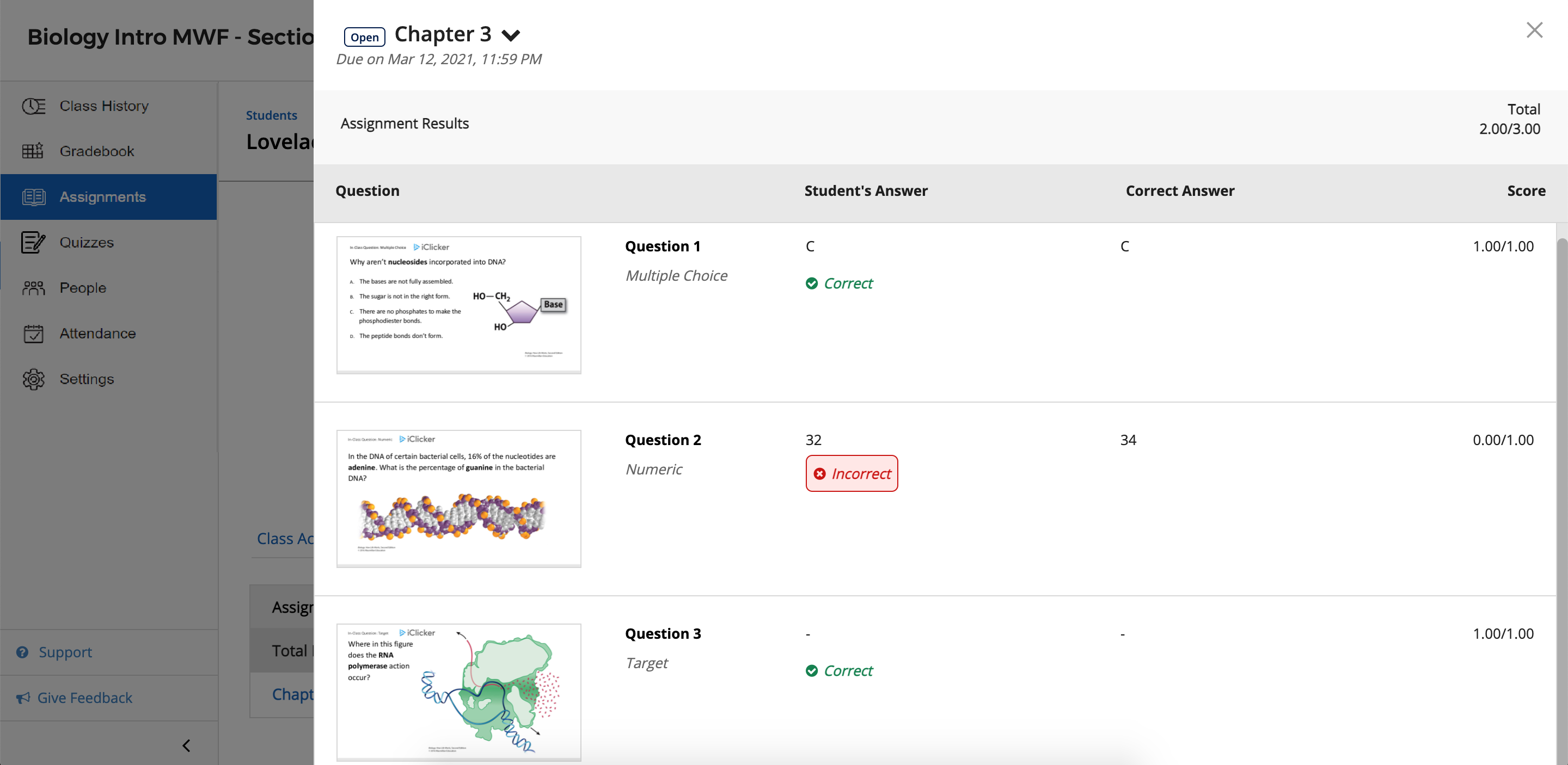The image size is (1568, 765).
Task: Open the Class Activity link
Action: point(284,539)
